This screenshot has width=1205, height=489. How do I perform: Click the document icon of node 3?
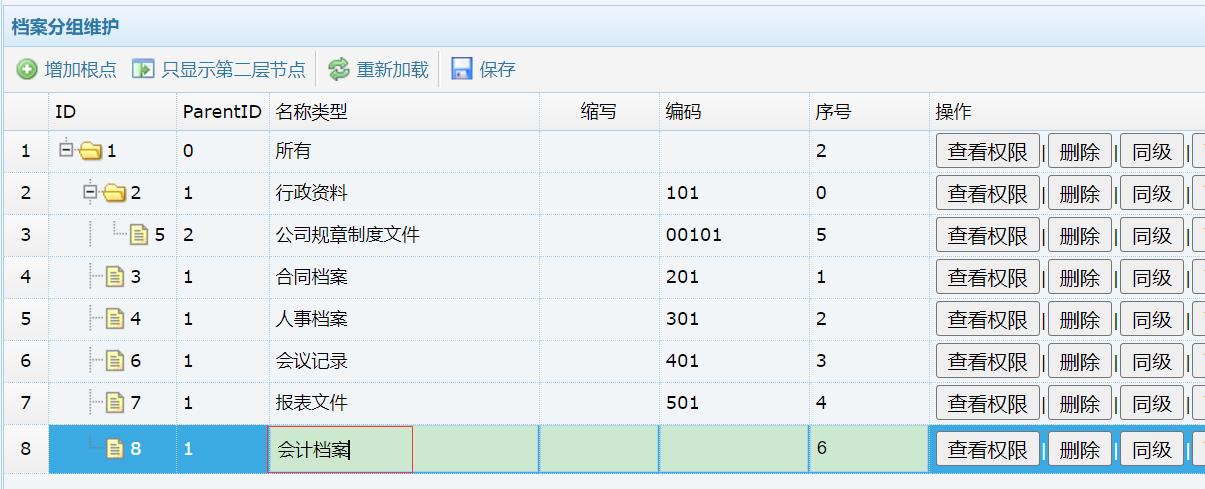click(115, 277)
